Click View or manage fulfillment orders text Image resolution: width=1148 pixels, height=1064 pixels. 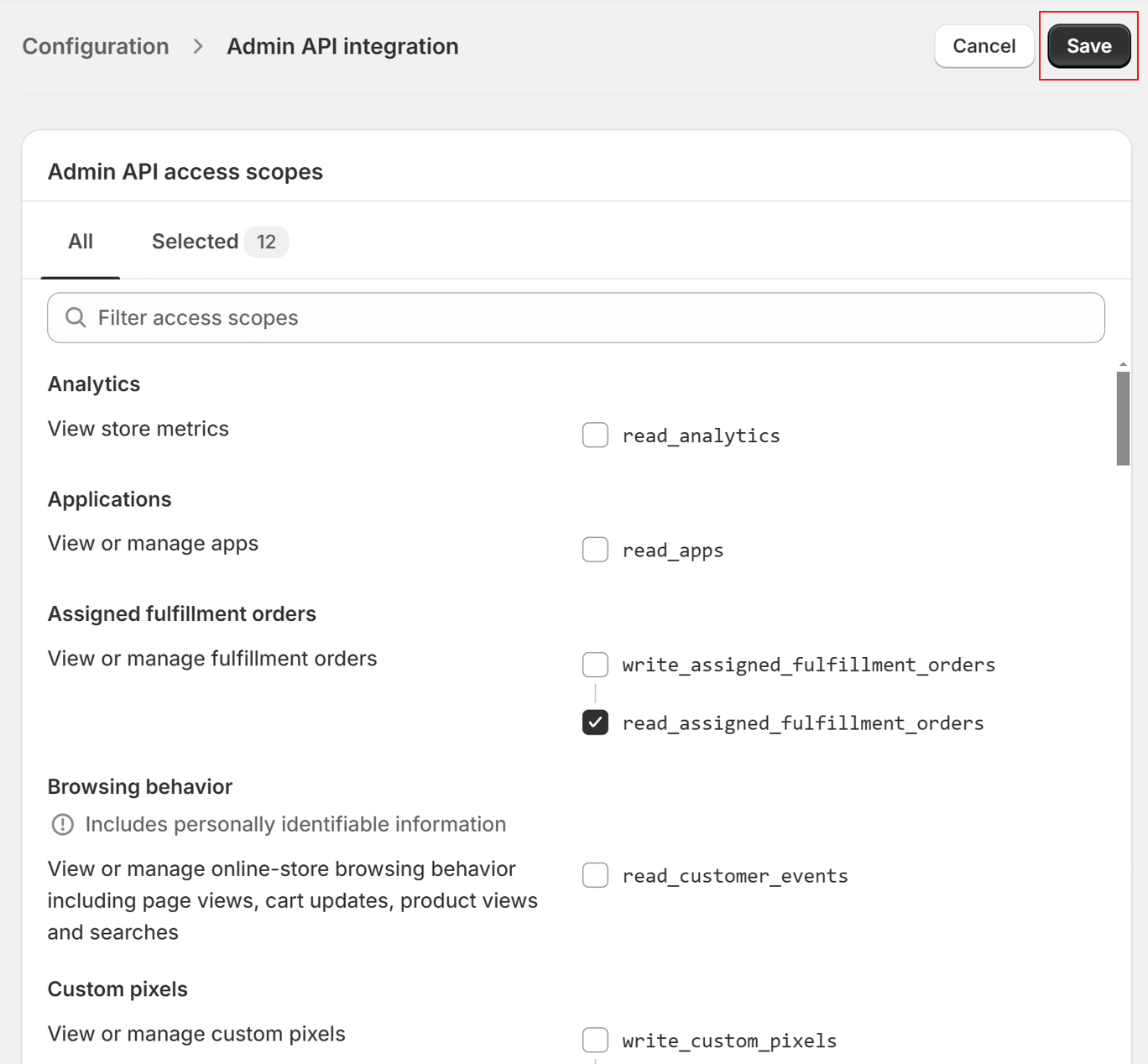pos(212,659)
